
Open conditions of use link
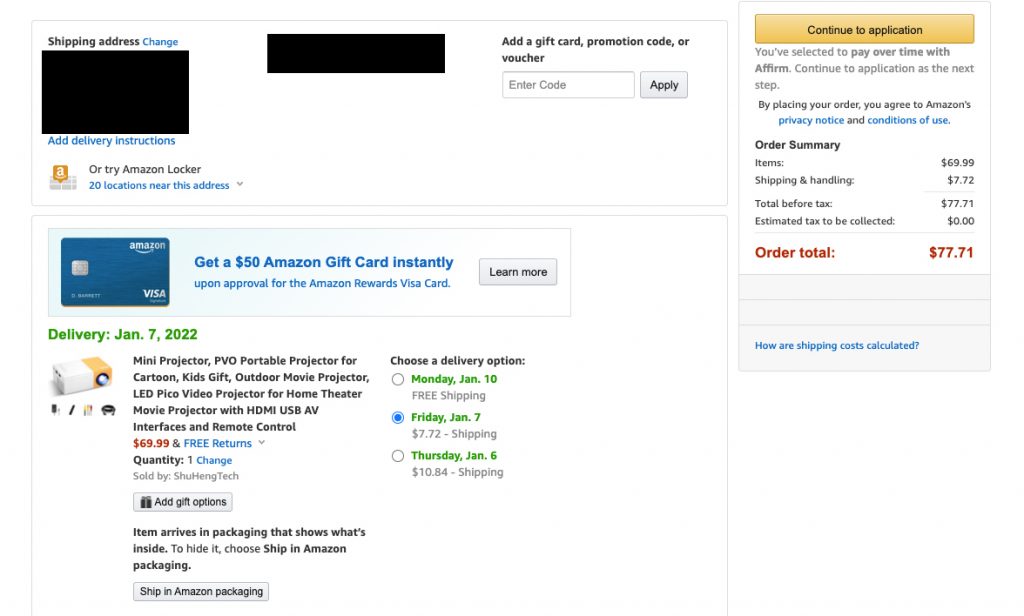[908, 120]
